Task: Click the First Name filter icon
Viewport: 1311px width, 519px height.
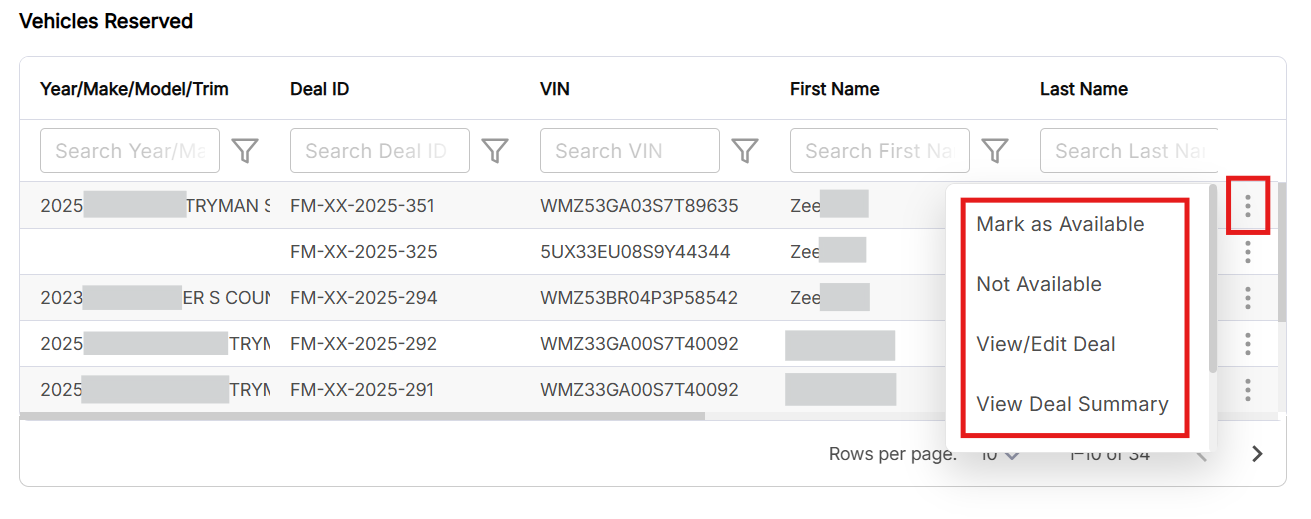Action: (994, 151)
